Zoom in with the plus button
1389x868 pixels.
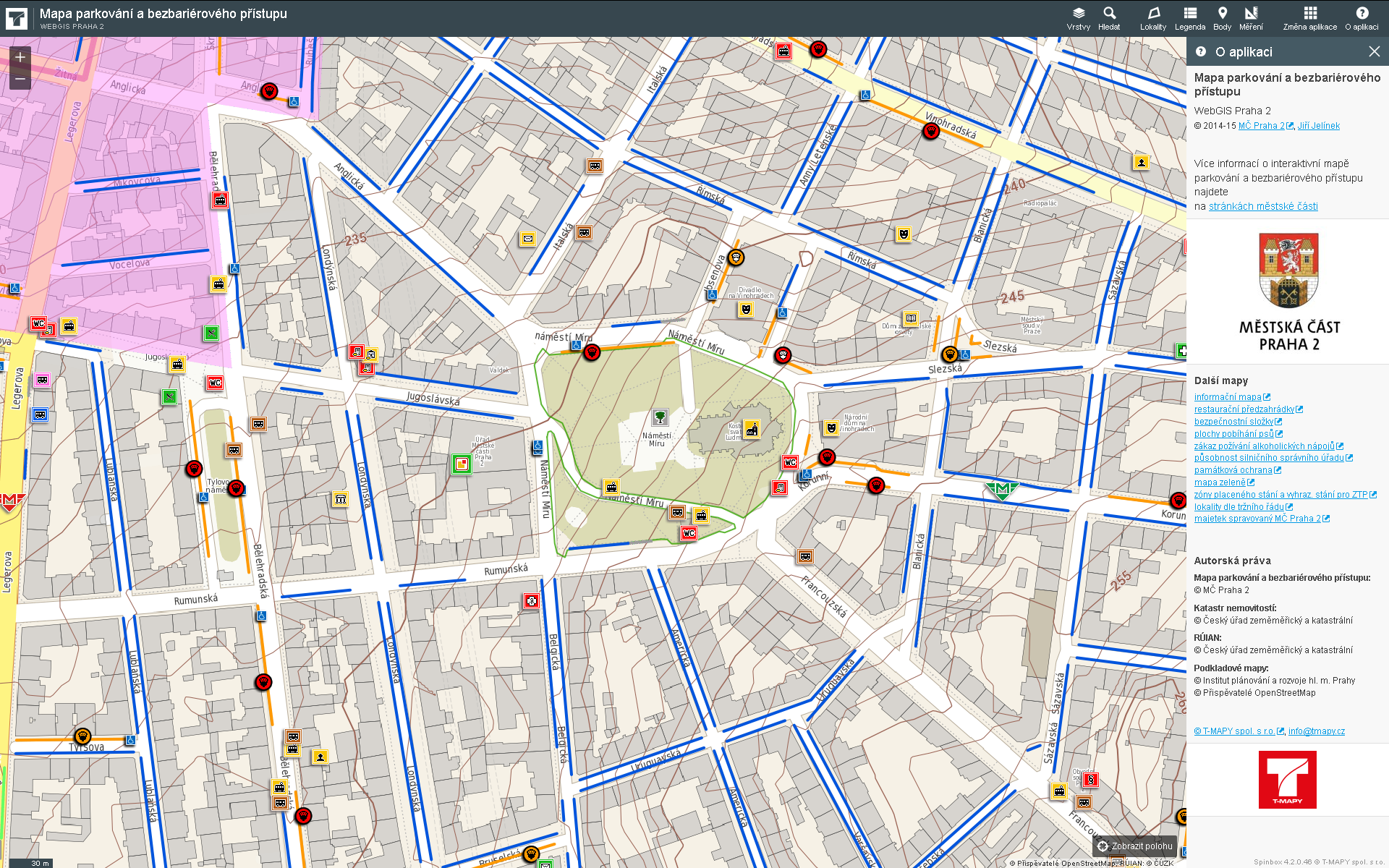point(20,56)
